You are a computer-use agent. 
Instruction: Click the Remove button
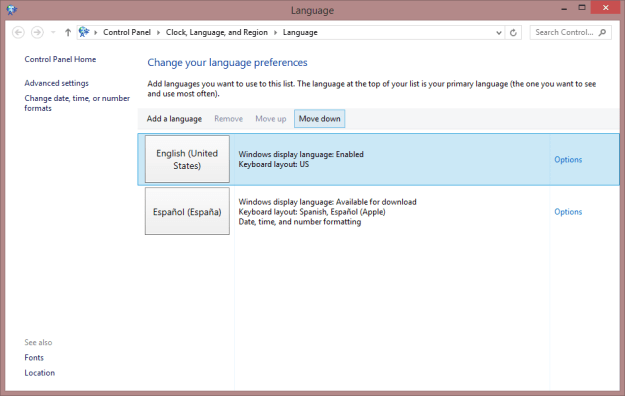228,119
